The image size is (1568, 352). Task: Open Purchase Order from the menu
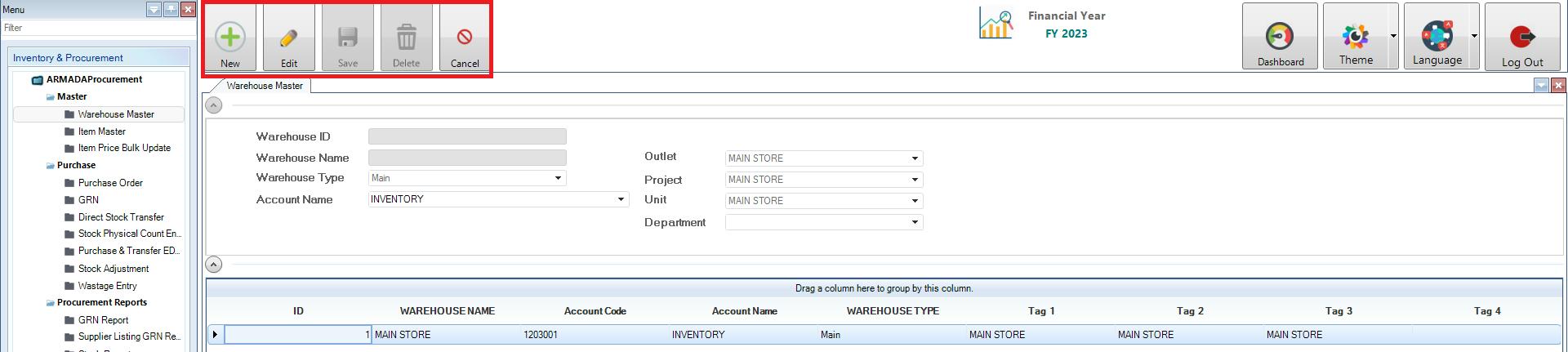110,183
